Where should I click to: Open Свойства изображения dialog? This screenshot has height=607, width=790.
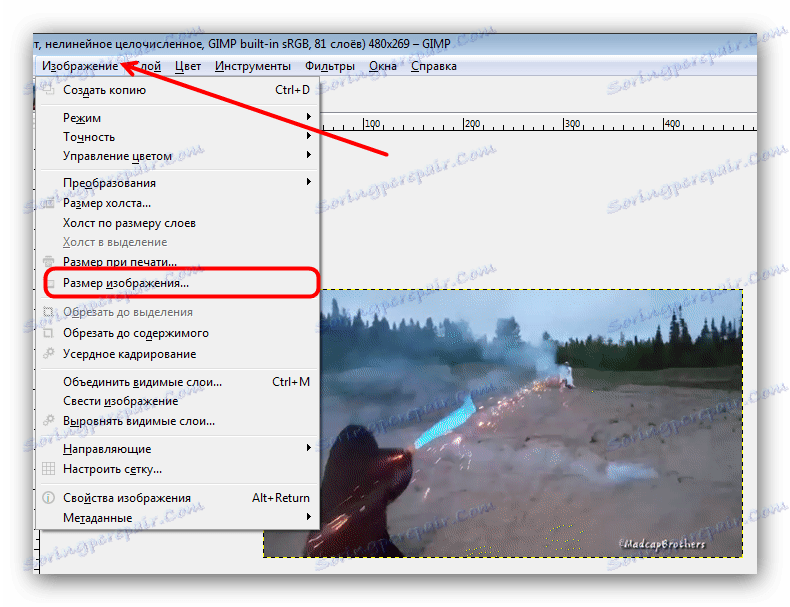click(177, 498)
